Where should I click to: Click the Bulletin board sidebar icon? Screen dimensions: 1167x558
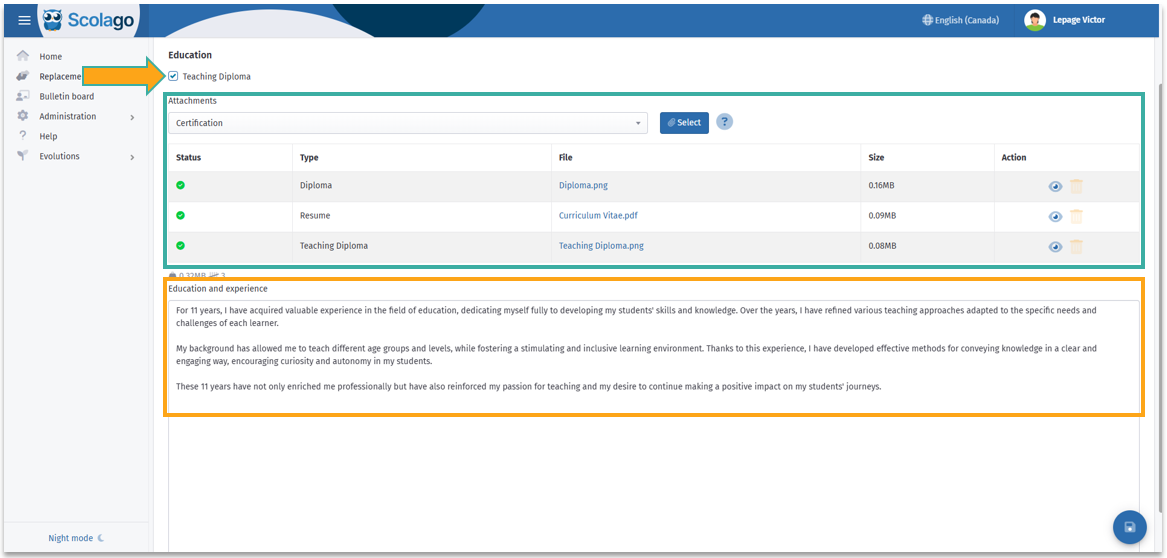click(23, 96)
